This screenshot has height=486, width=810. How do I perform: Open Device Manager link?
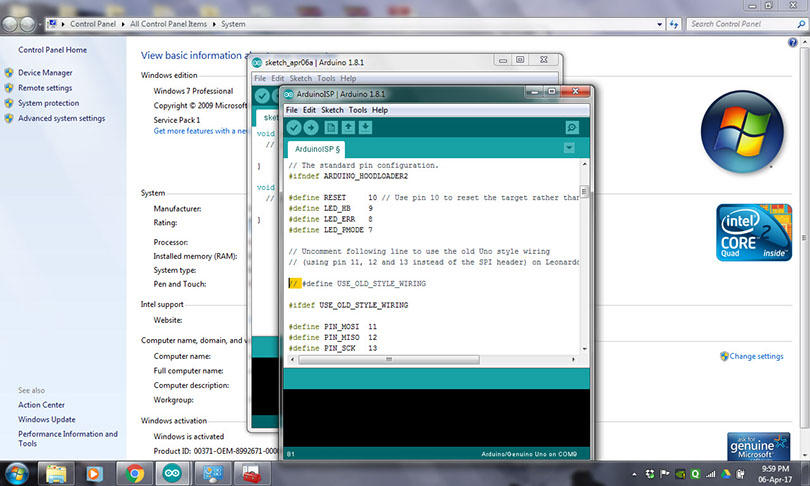(45, 73)
